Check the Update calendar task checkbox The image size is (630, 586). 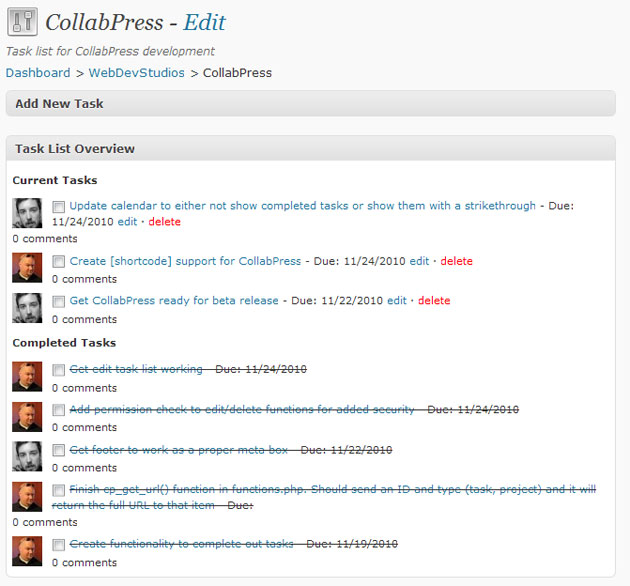(x=59, y=207)
